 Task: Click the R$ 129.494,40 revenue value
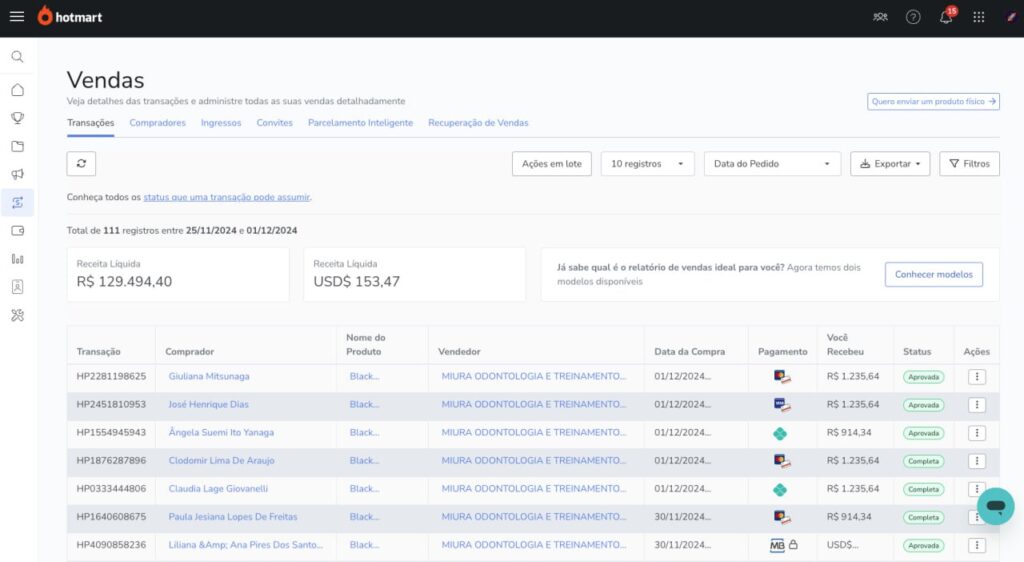pyautogui.click(x=124, y=282)
